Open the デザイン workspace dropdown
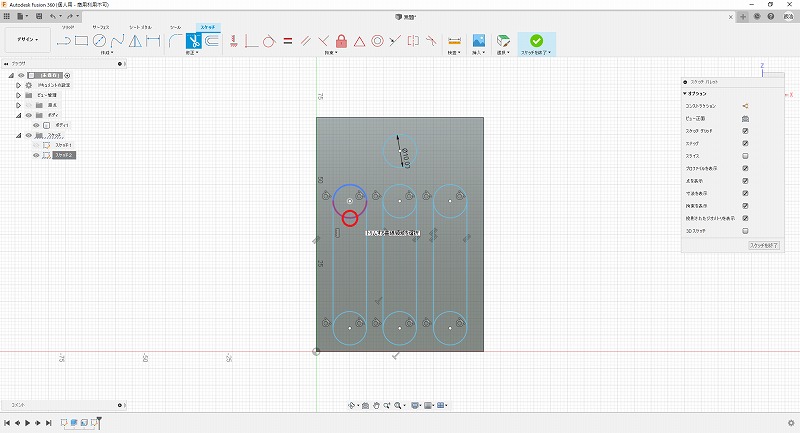 27,41
